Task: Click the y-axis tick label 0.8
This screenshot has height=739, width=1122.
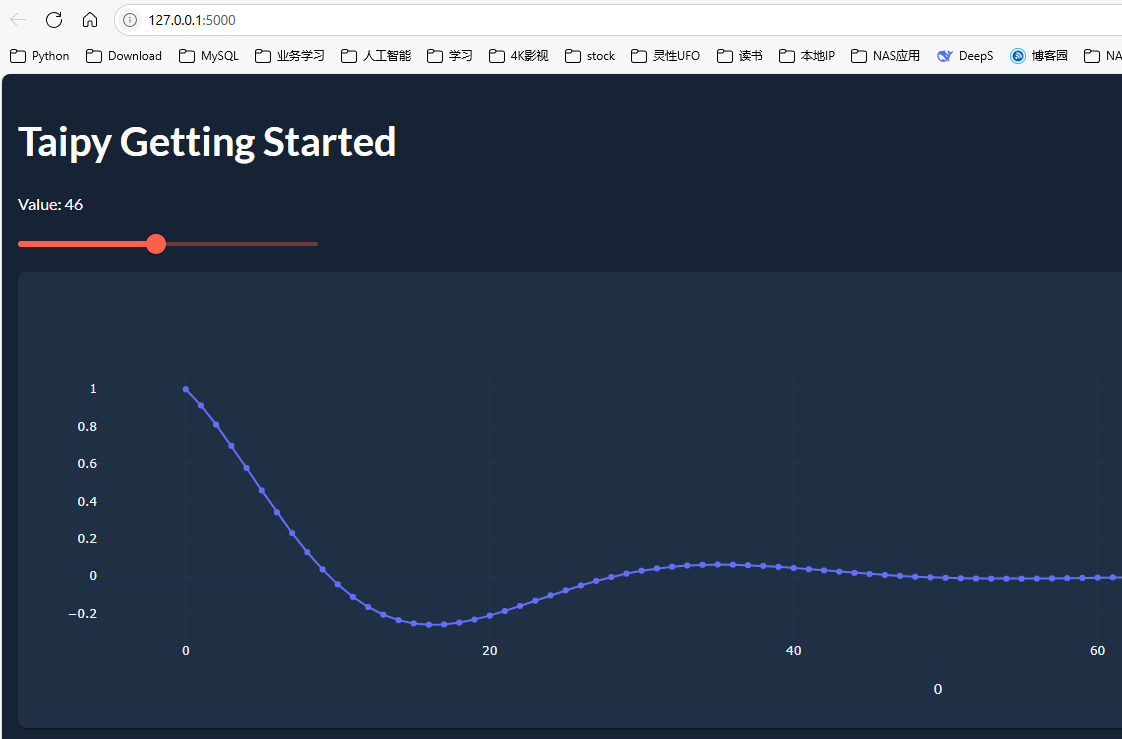Action: [x=87, y=426]
